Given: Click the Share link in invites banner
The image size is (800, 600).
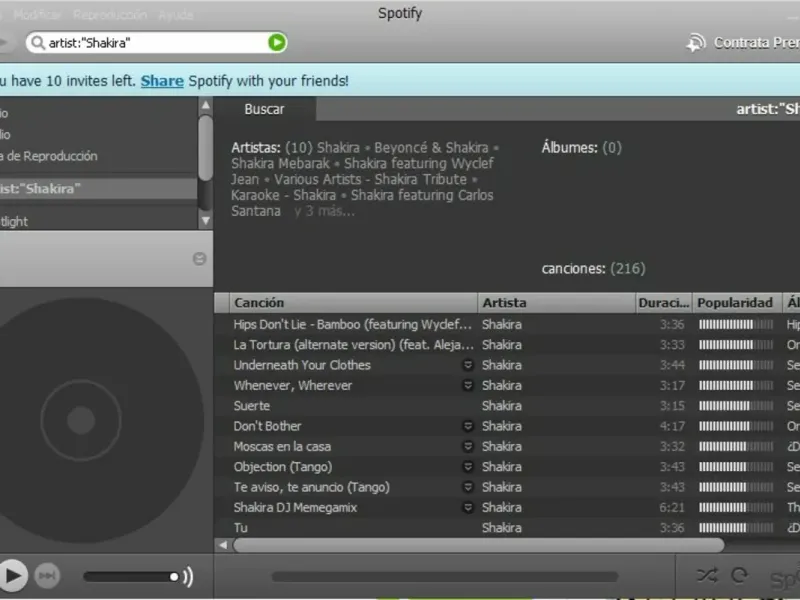Looking at the screenshot, I should tap(162, 81).
